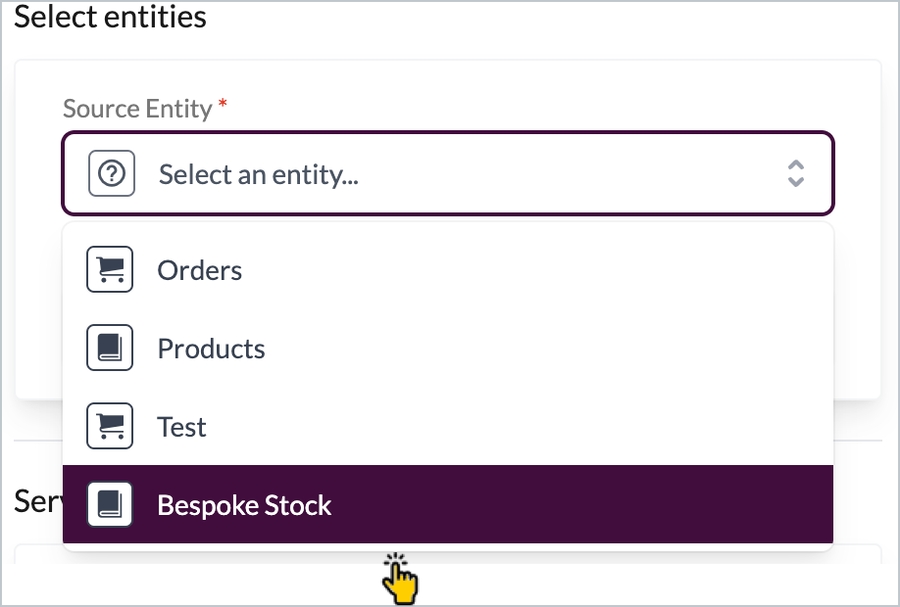Viewport: 900px width, 607px height.
Task: Click the shopping cart icon beside Test
Action: [110, 426]
